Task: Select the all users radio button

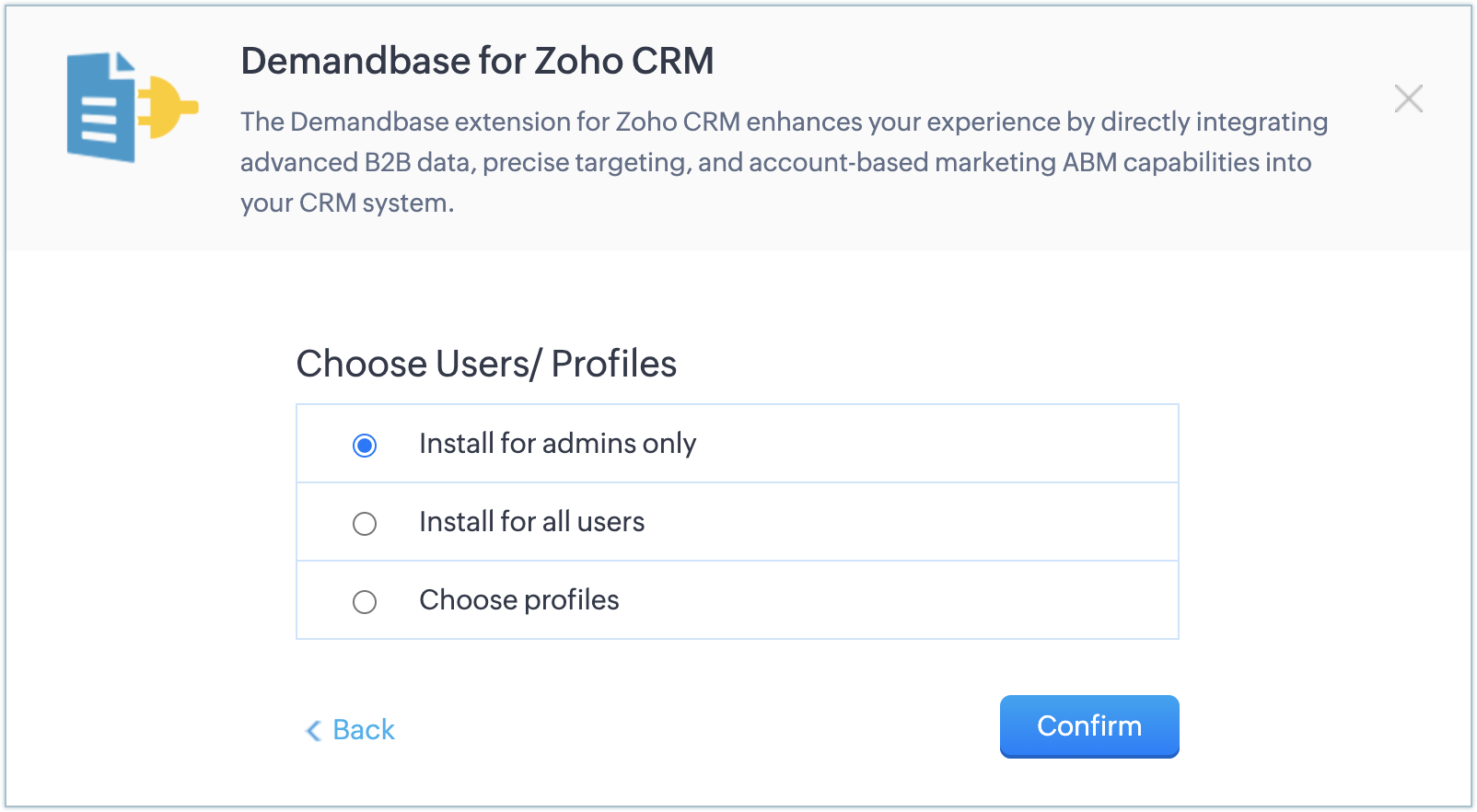Action: point(365,524)
